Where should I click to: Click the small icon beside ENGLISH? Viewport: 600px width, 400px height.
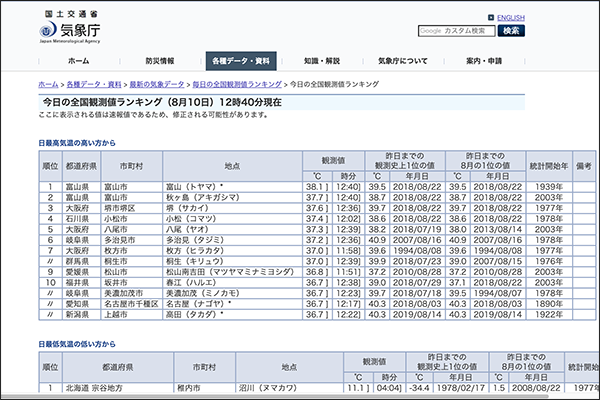[490, 17]
